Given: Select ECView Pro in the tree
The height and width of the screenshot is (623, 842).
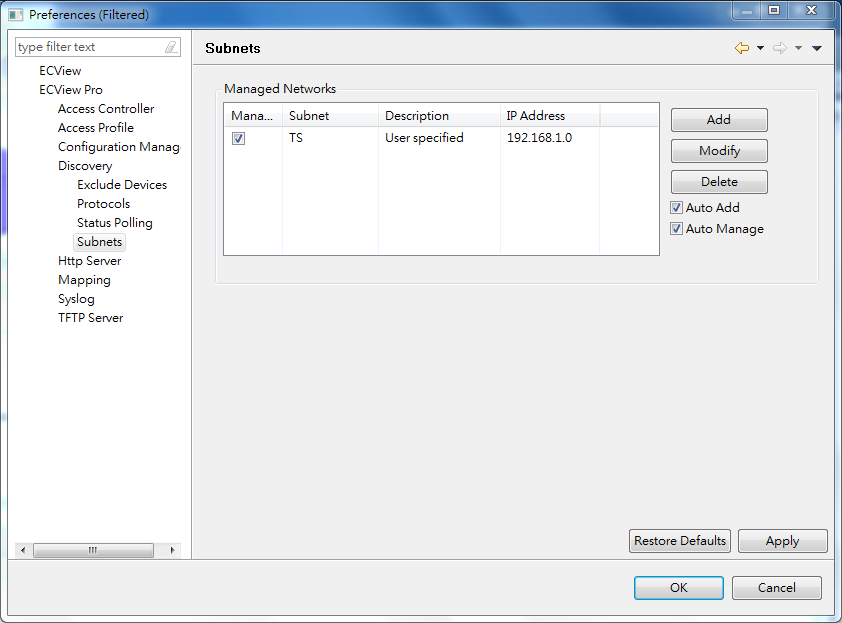Looking at the screenshot, I should click(71, 90).
